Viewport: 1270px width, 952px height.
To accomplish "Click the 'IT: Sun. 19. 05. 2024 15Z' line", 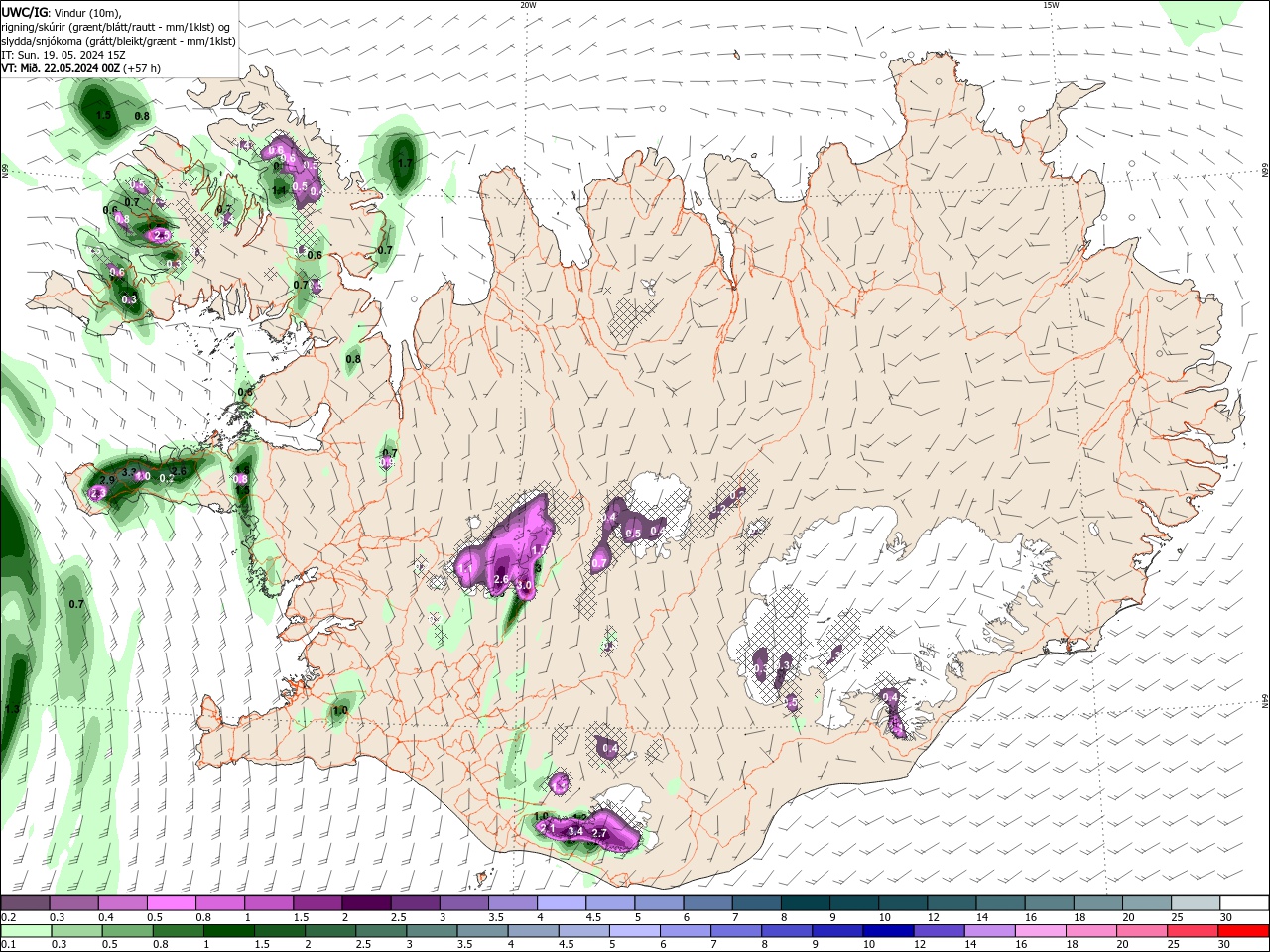I will click(63, 55).
